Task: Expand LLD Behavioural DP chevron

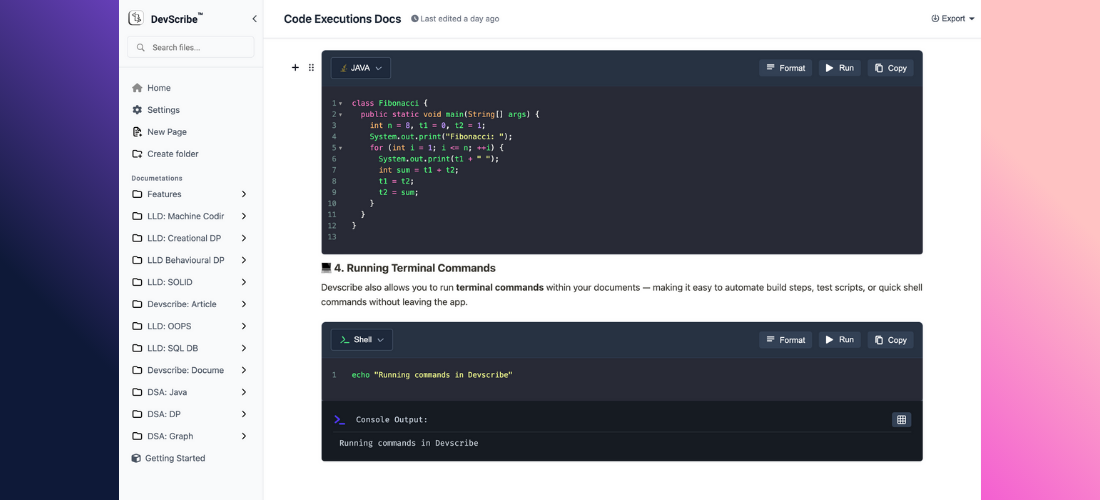Action: pos(244,259)
